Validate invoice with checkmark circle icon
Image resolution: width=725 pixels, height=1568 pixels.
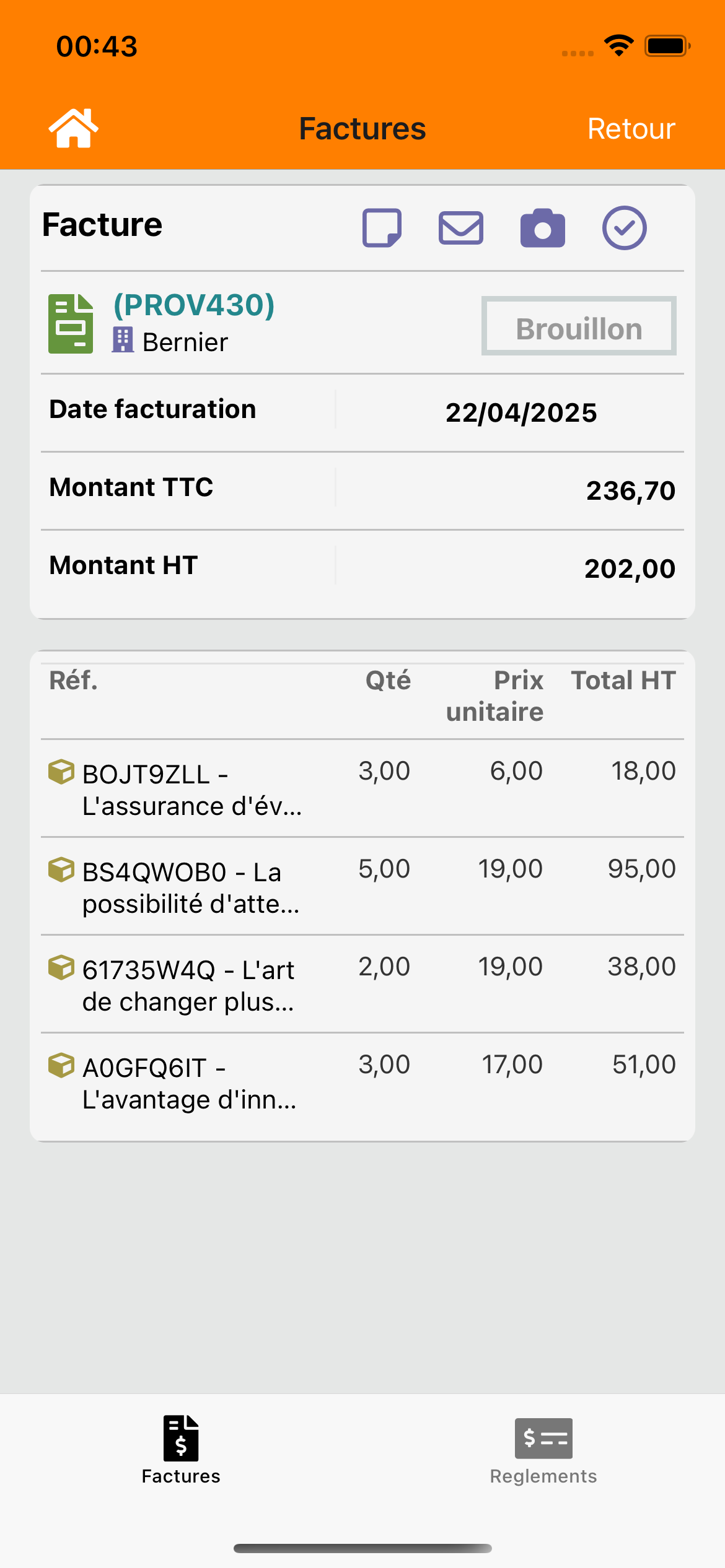[x=624, y=228]
